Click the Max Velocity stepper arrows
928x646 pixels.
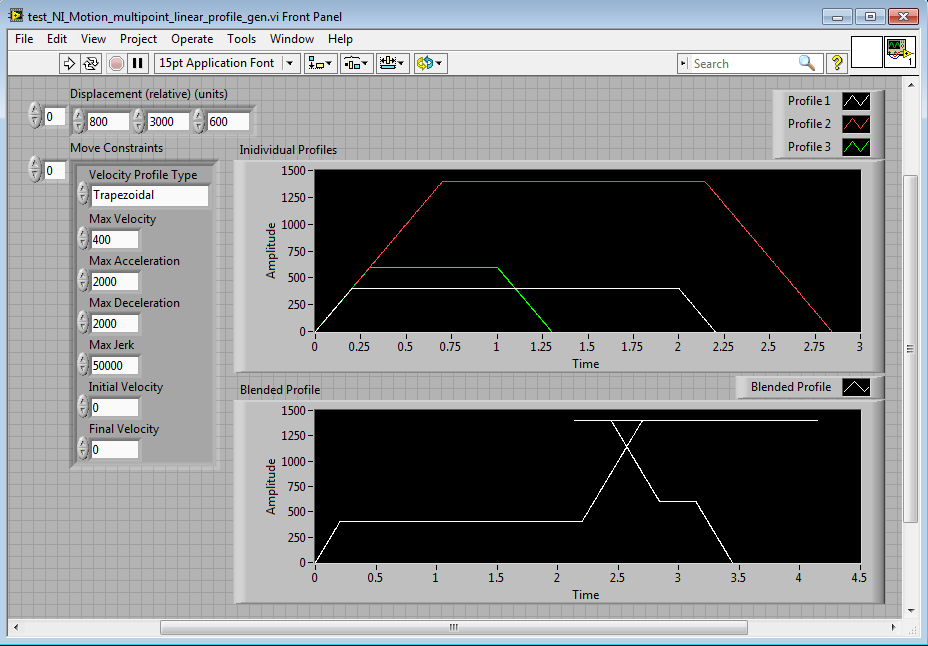tap(83, 239)
